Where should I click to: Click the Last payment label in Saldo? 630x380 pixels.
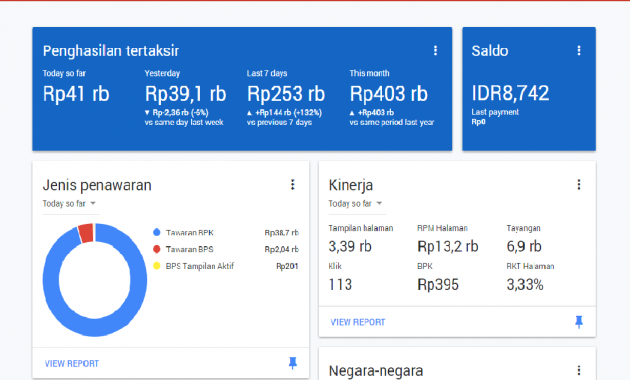495,112
